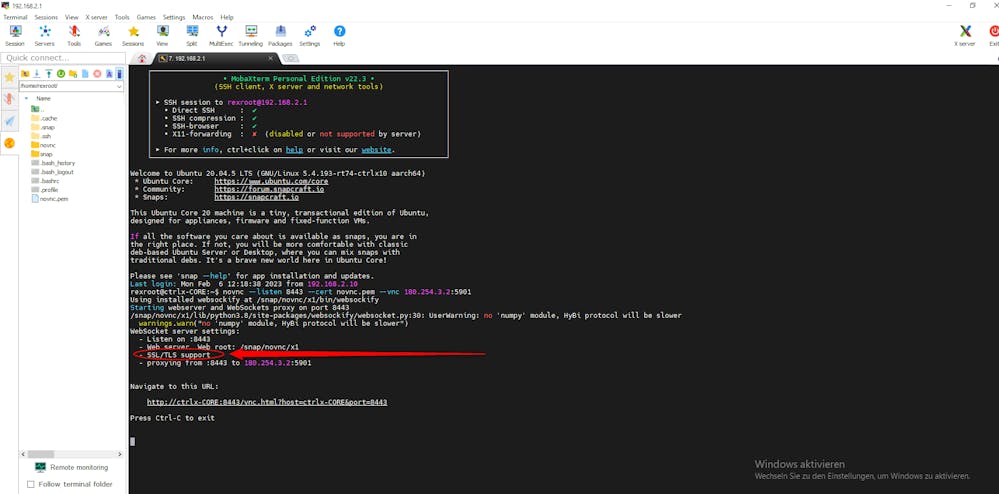The image size is (999, 494).
Task: Open the Tools menu in the menu bar
Action: 122,17
